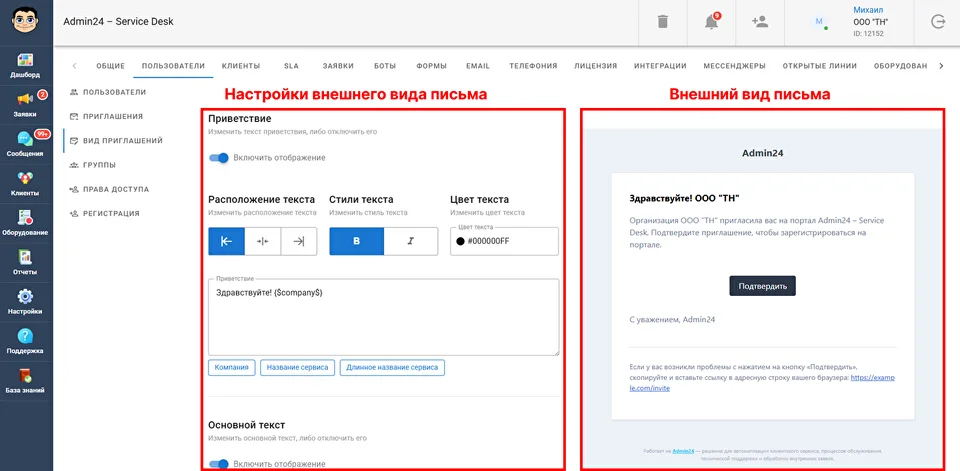This screenshot has height=471, width=960.
Task: Select Права доступа in the side menu
Action: [x=115, y=189]
